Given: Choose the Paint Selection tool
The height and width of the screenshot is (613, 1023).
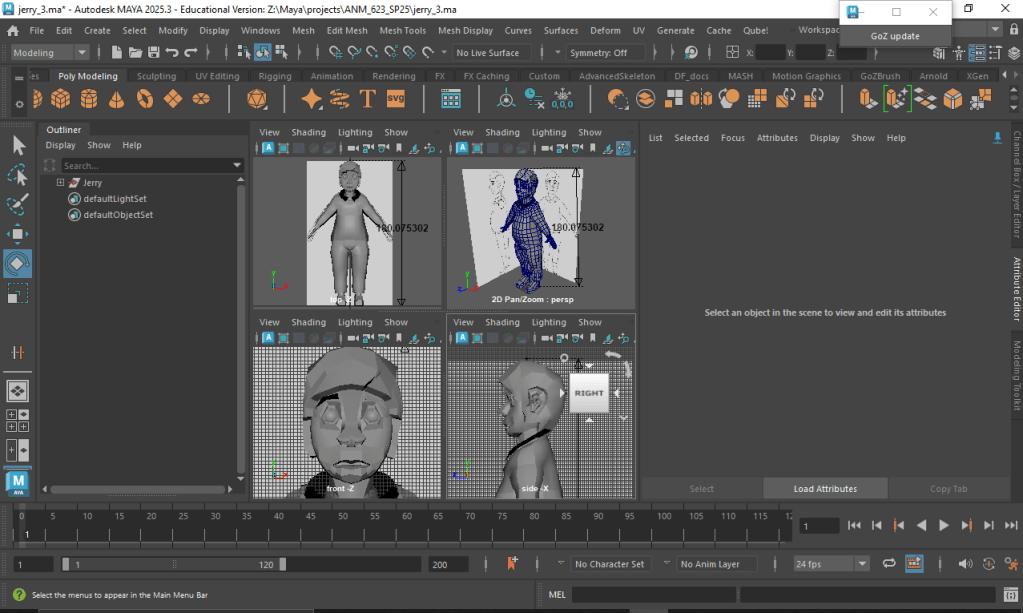Looking at the screenshot, I should tap(18, 204).
